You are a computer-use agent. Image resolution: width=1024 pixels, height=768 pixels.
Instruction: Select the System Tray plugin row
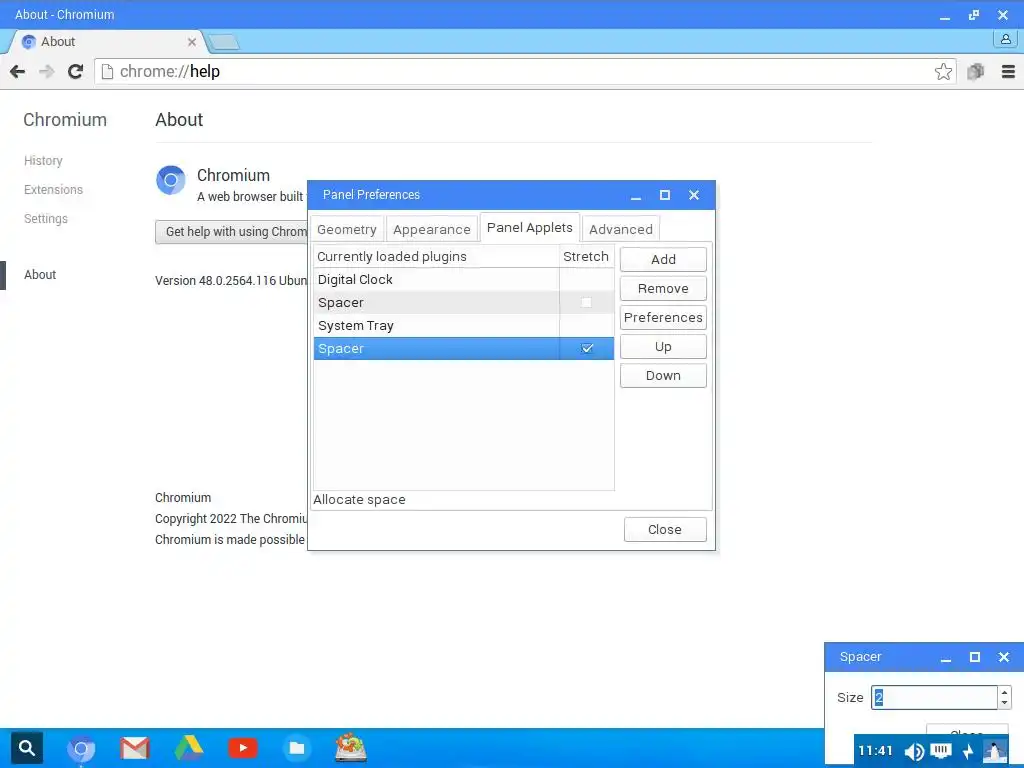coord(464,325)
